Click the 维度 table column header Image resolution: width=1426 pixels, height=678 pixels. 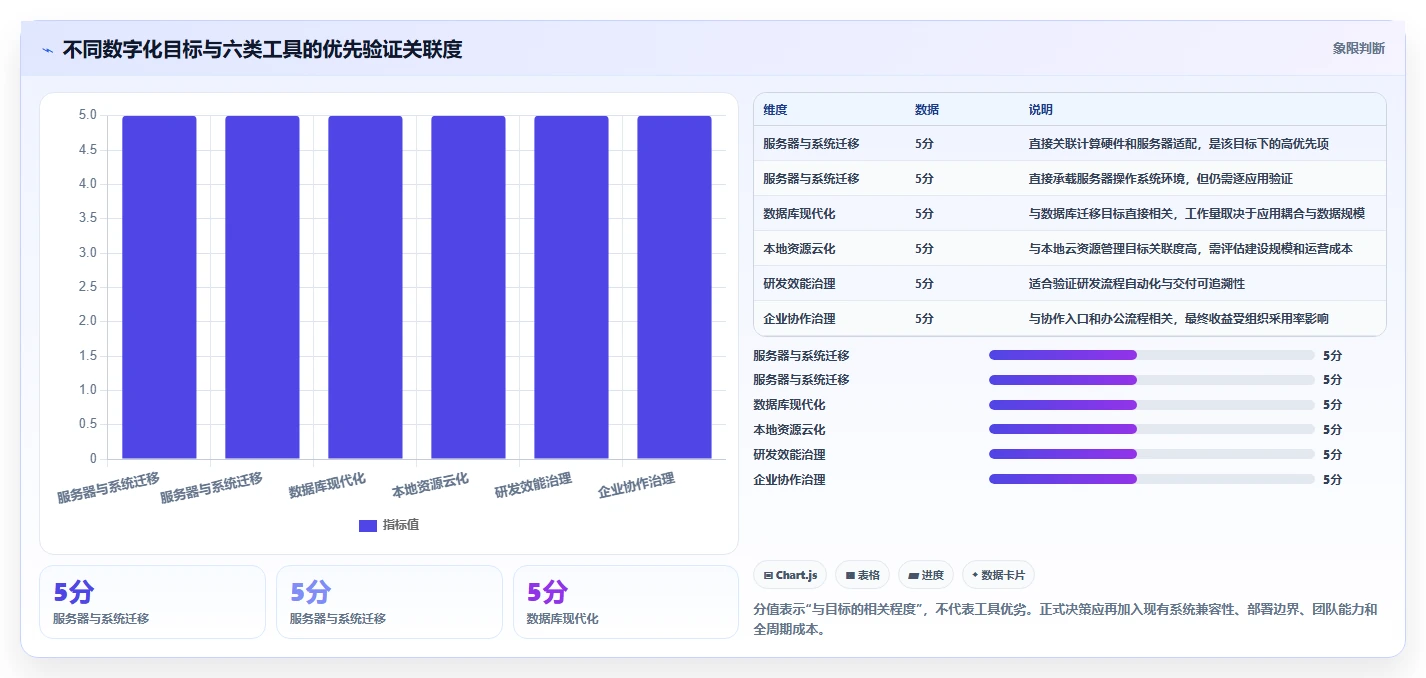(775, 110)
